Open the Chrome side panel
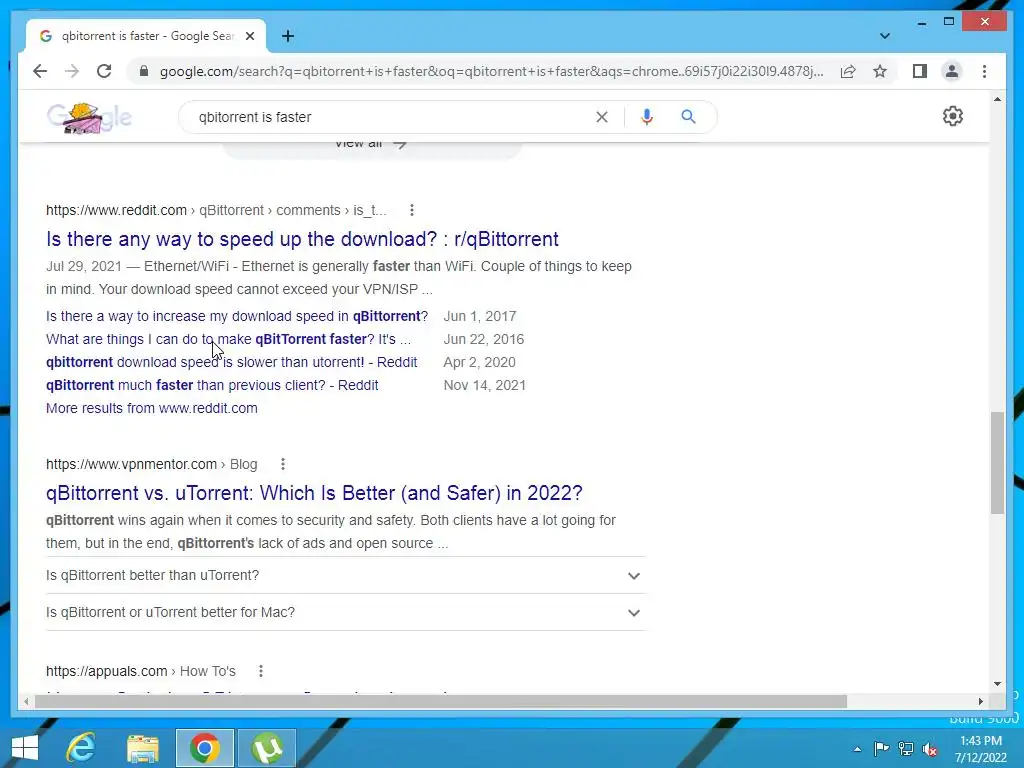Viewport: 1024px width, 768px height. click(920, 71)
